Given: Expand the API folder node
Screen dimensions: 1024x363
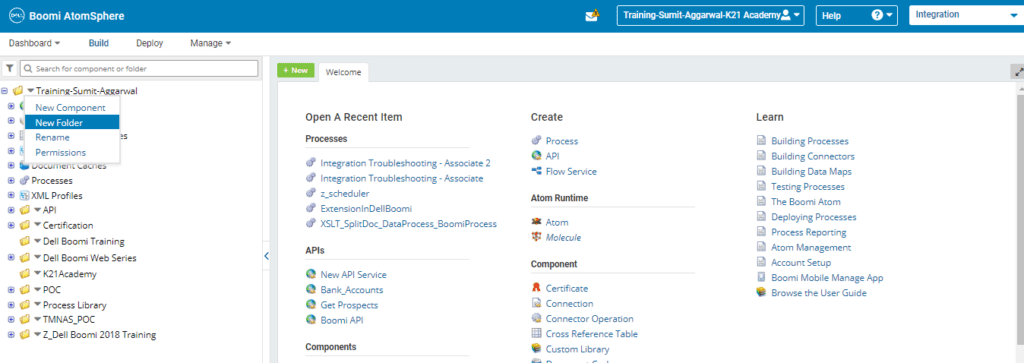Looking at the screenshot, I should pos(11,210).
